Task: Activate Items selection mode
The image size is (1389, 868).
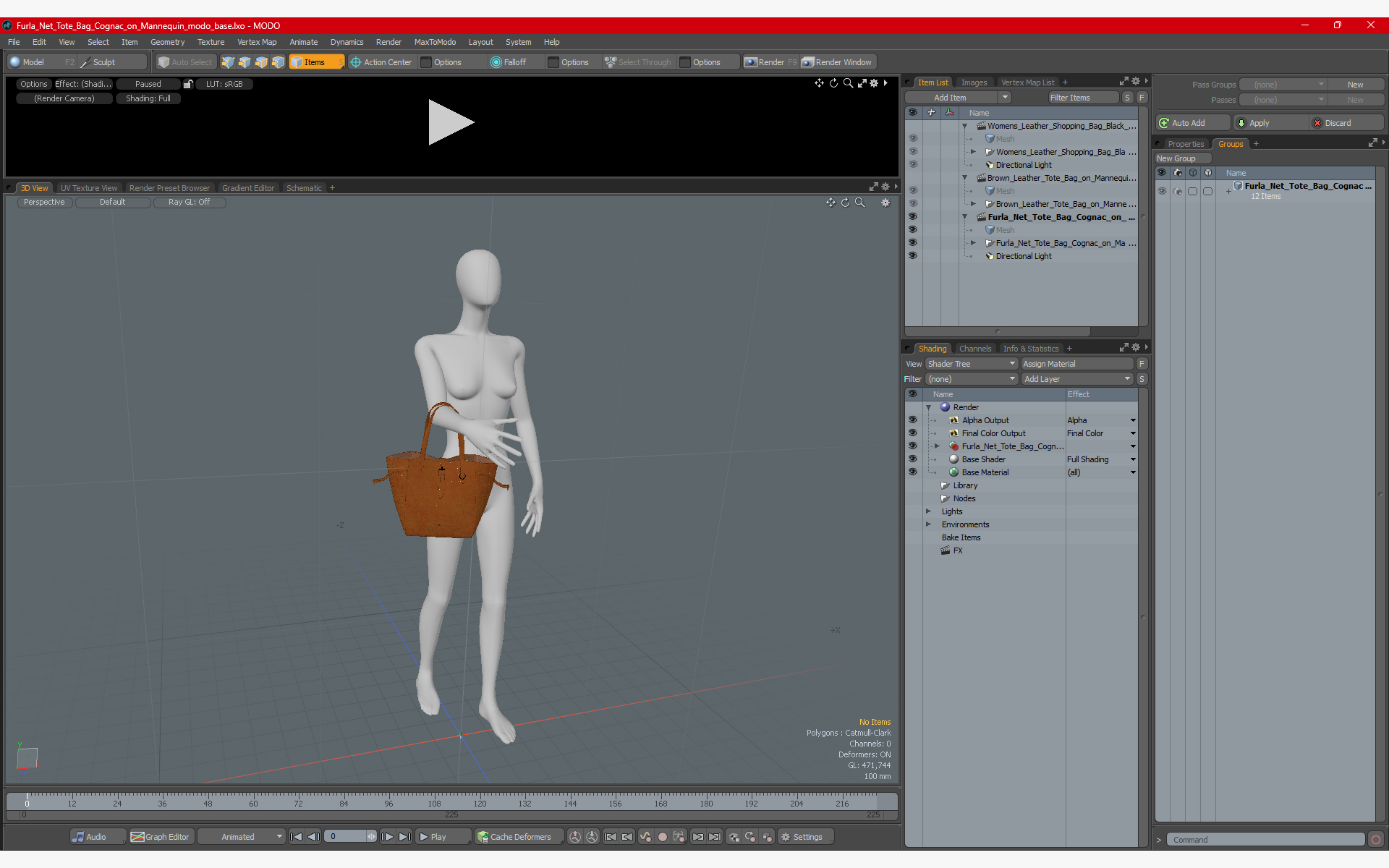Action: [x=316, y=62]
